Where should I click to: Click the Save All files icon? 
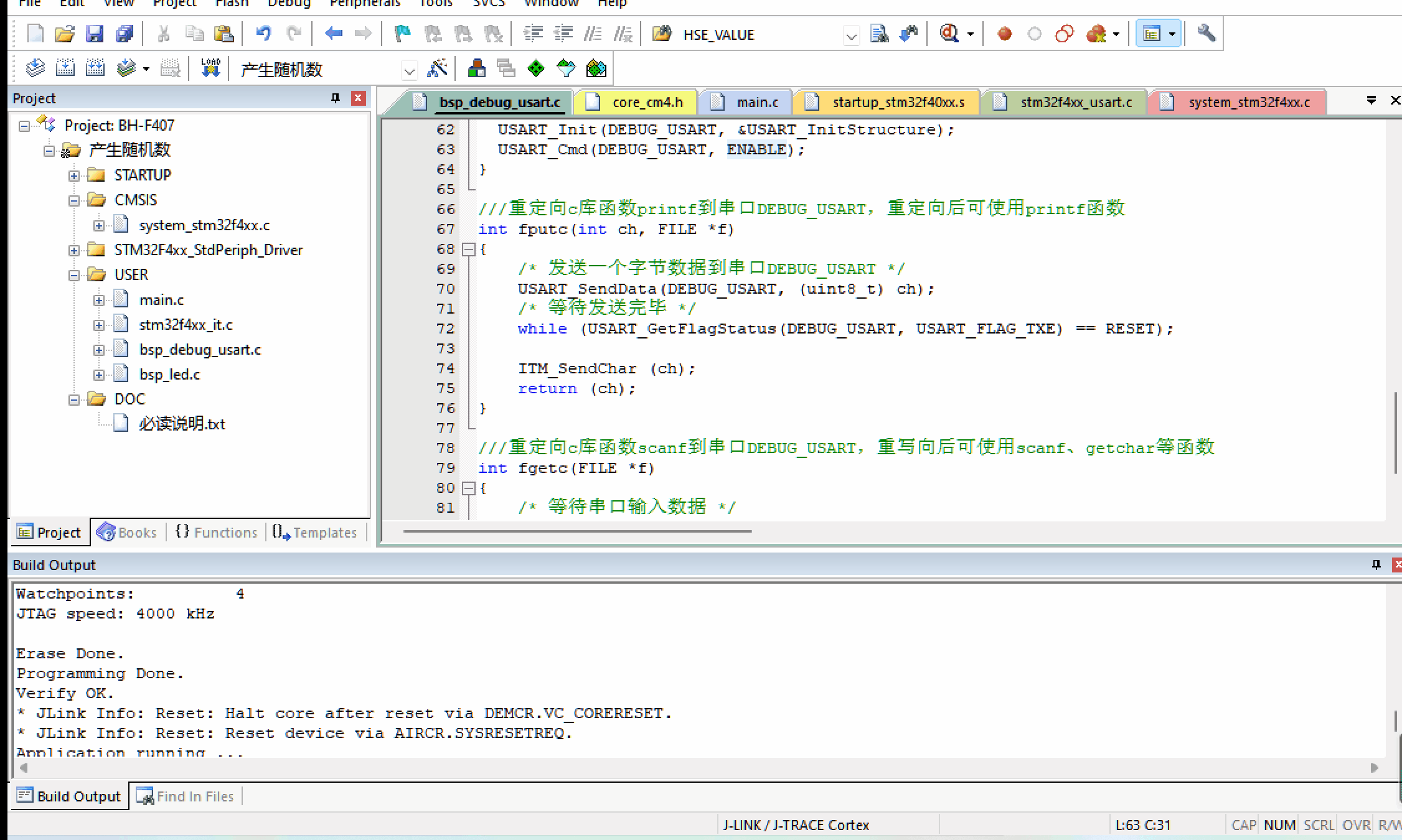click(x=125, y=34)
